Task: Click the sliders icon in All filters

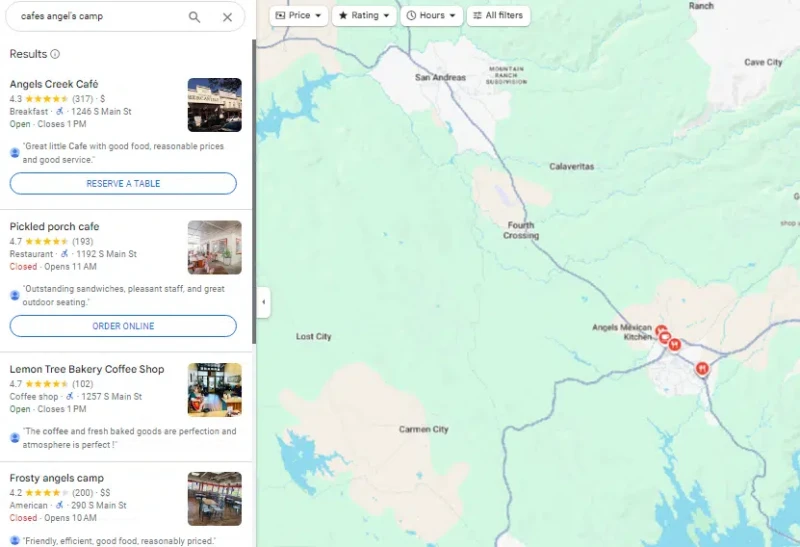Action: tap(478, 15)
